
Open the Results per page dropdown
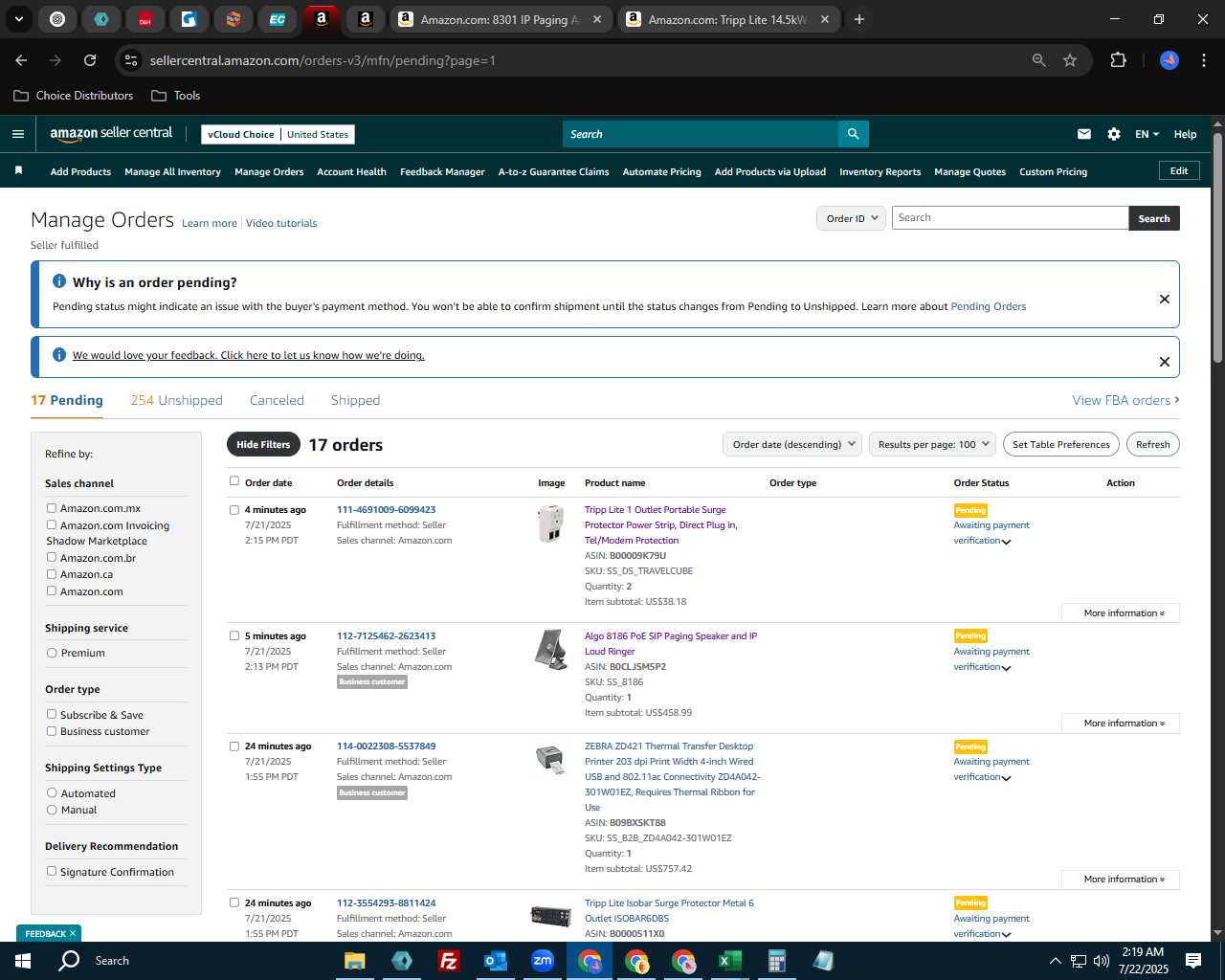pos(932,444)
